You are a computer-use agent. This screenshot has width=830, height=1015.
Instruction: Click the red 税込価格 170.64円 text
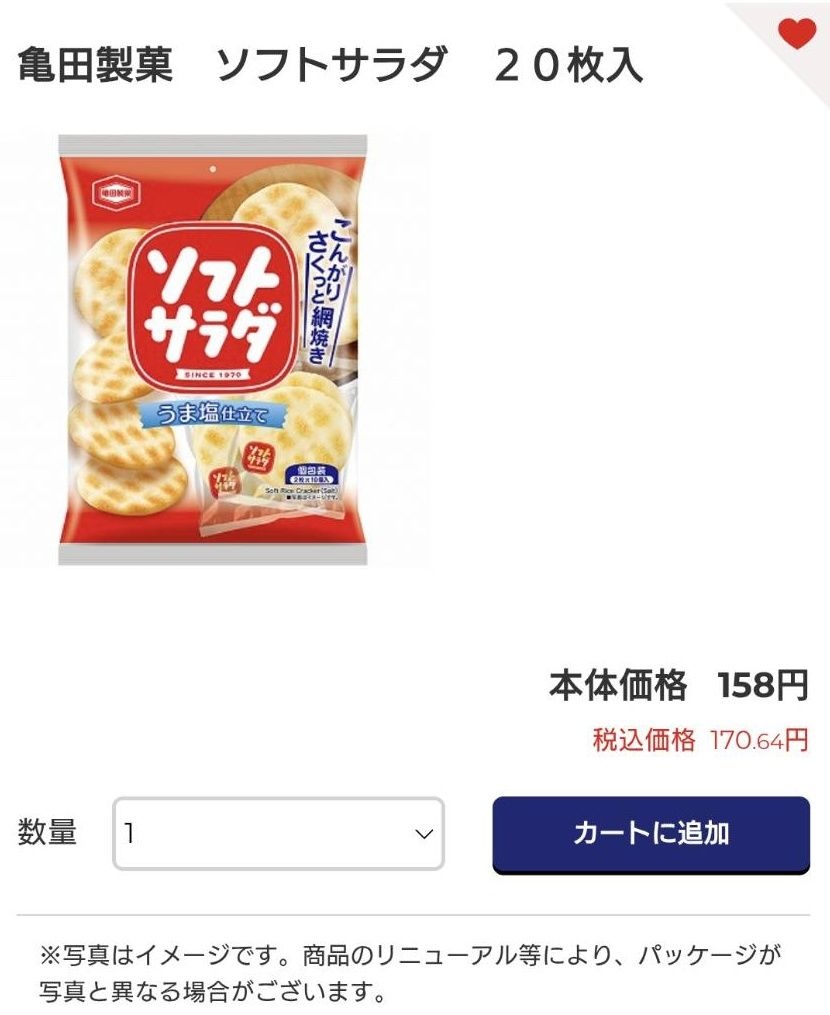pos(701,740)
